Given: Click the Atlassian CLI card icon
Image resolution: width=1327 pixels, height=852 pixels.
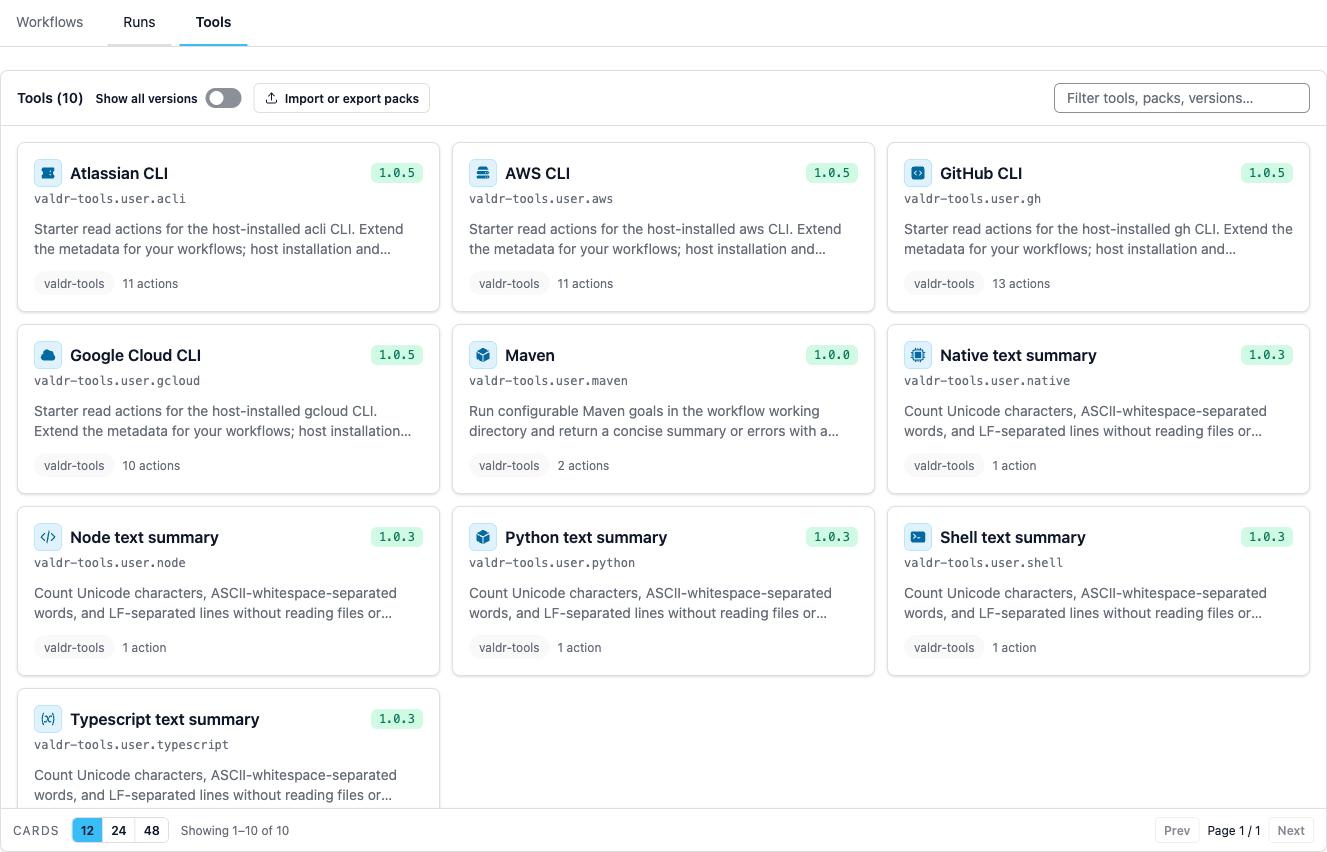Looking at the screenshot, I should coord(48,173).
